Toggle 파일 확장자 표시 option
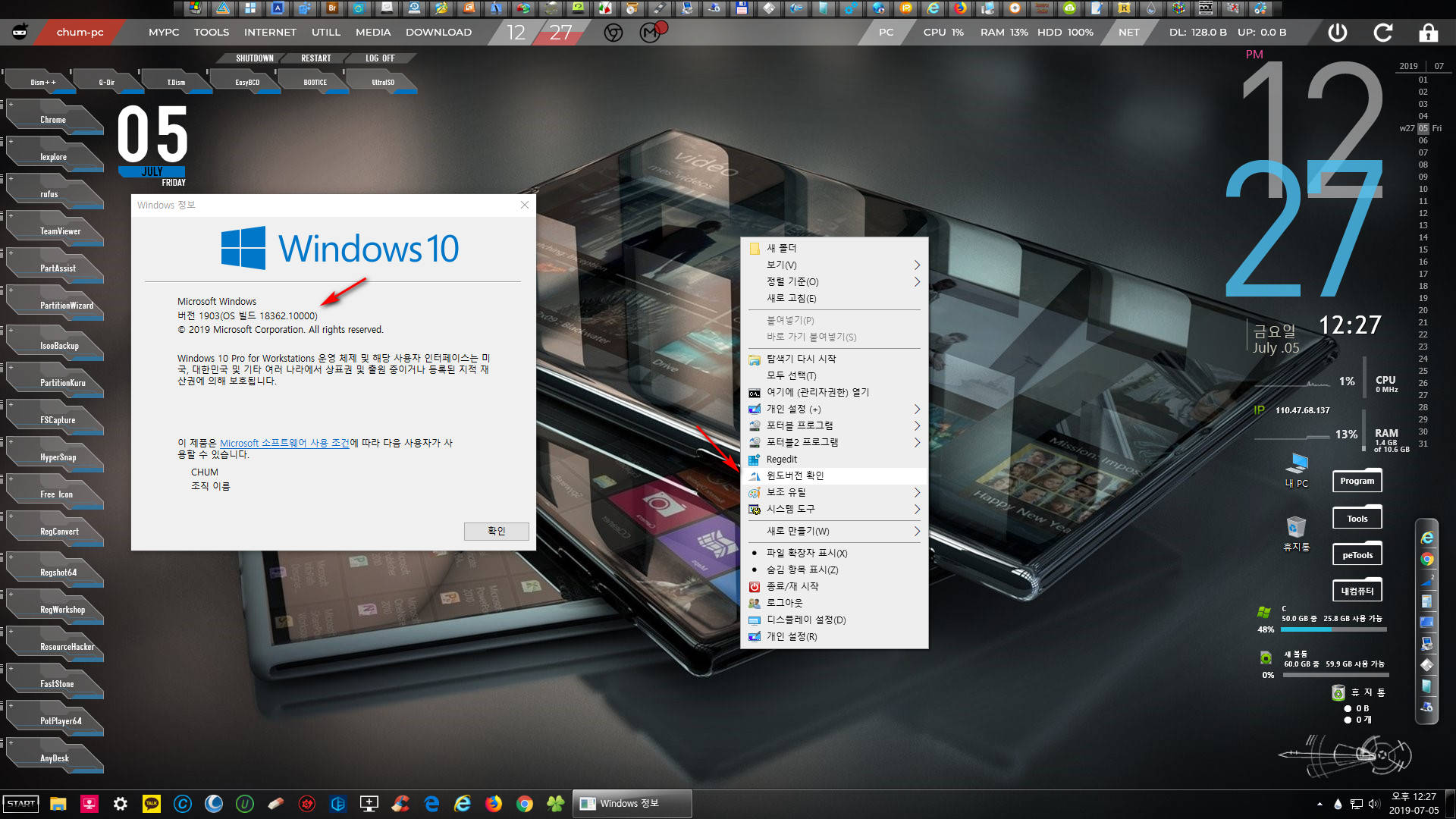 (x=834, y=553)
